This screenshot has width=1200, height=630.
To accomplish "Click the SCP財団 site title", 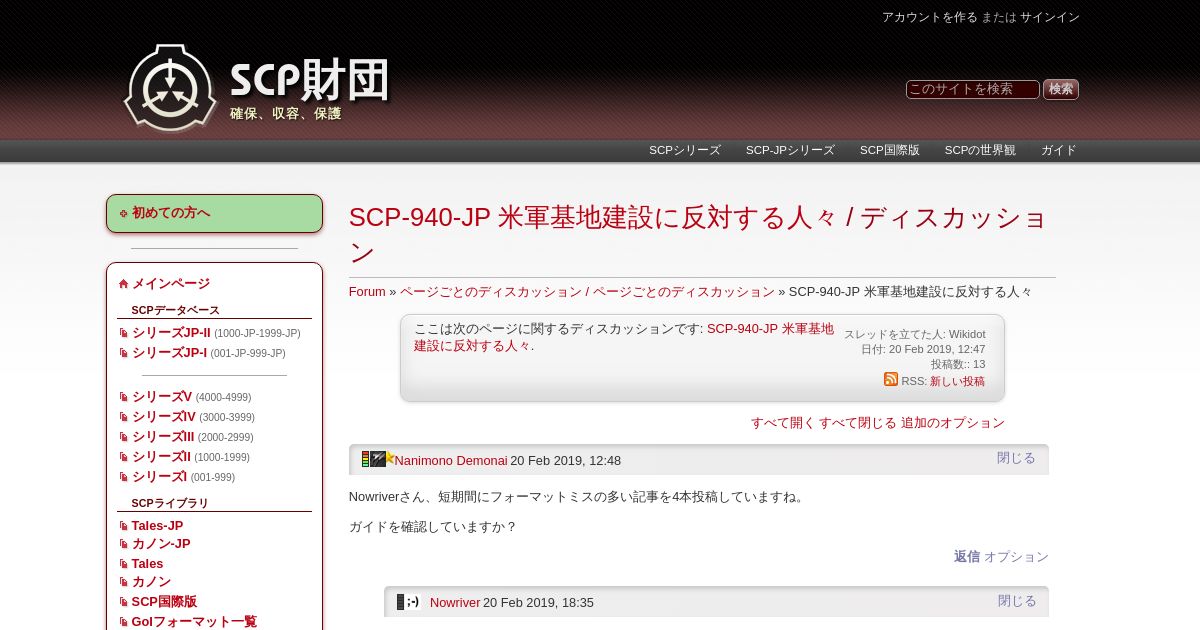I will [x=309, y=80].
